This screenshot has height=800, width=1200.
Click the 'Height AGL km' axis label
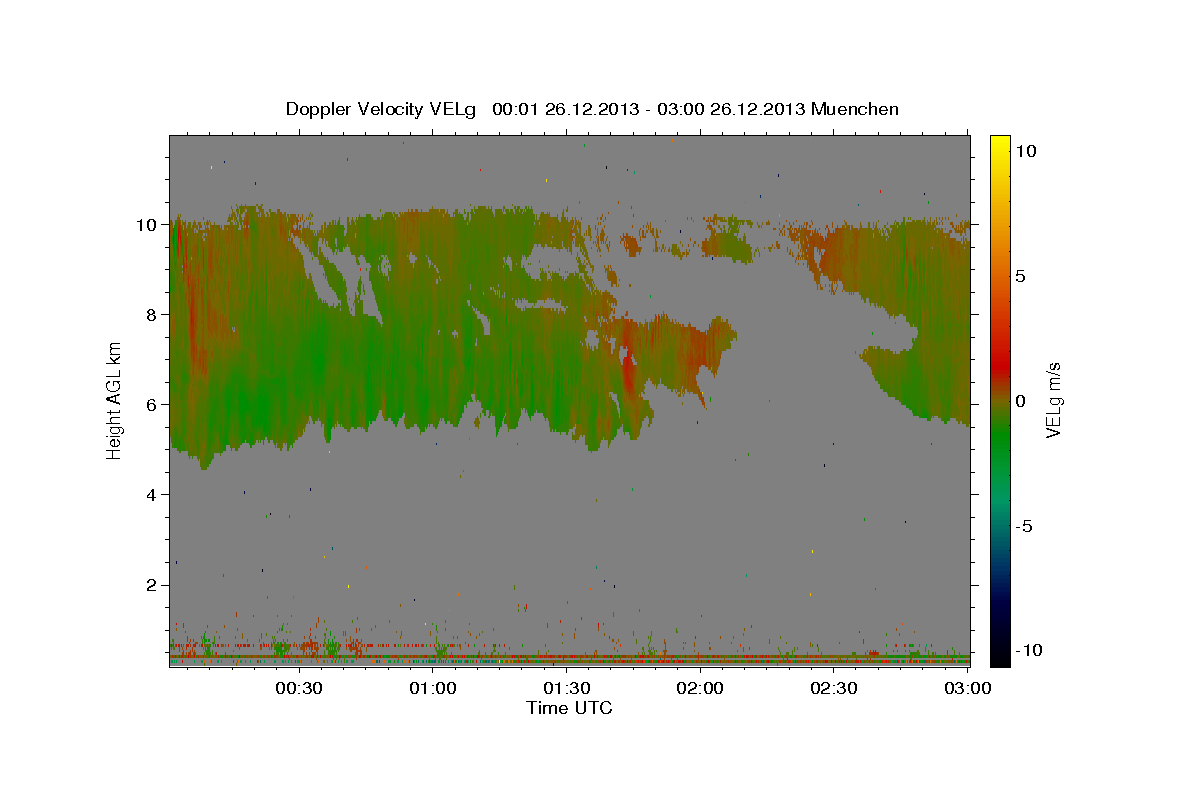115,400
